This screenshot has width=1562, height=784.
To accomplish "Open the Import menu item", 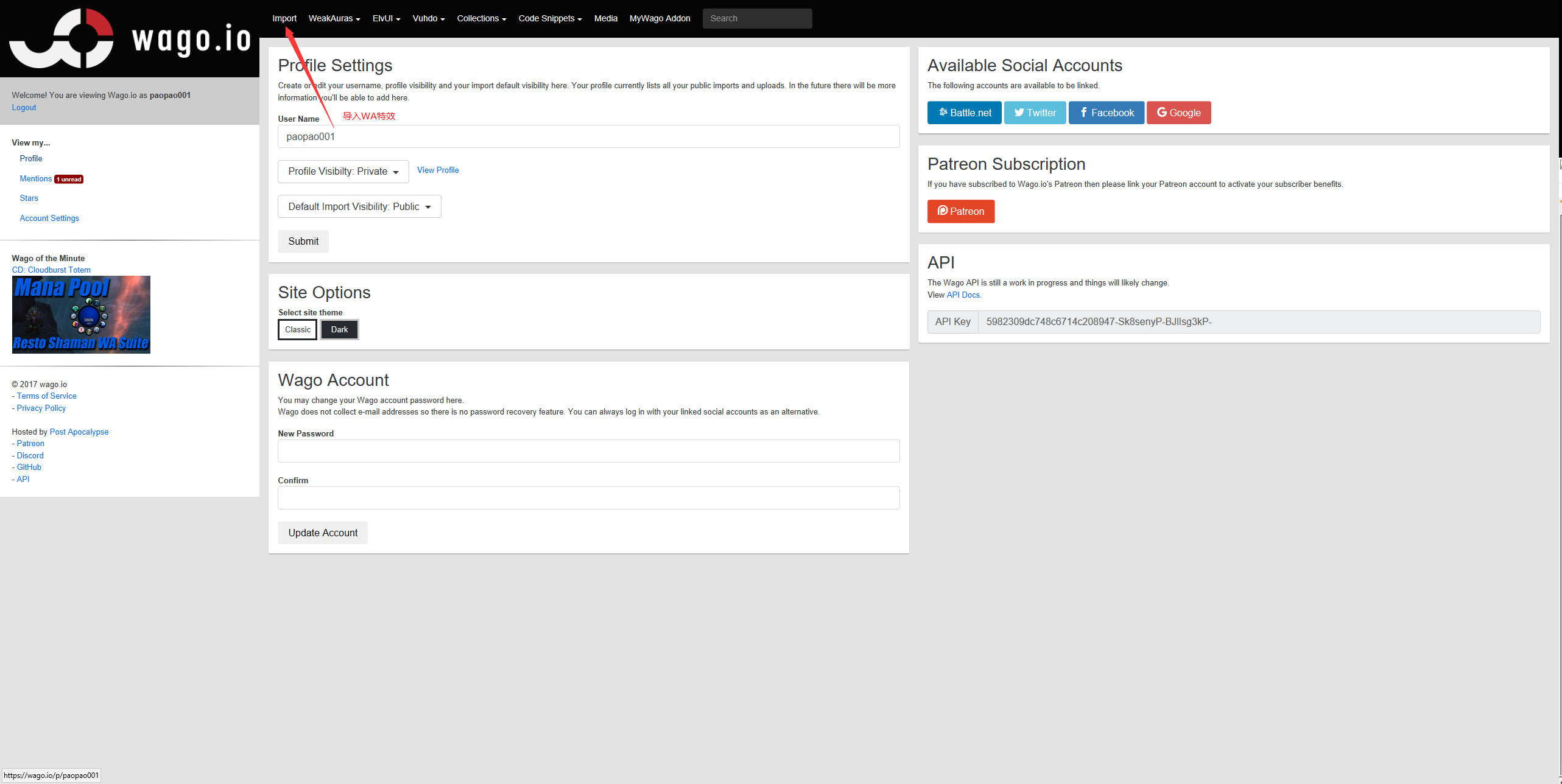I will tap(284, 18).
